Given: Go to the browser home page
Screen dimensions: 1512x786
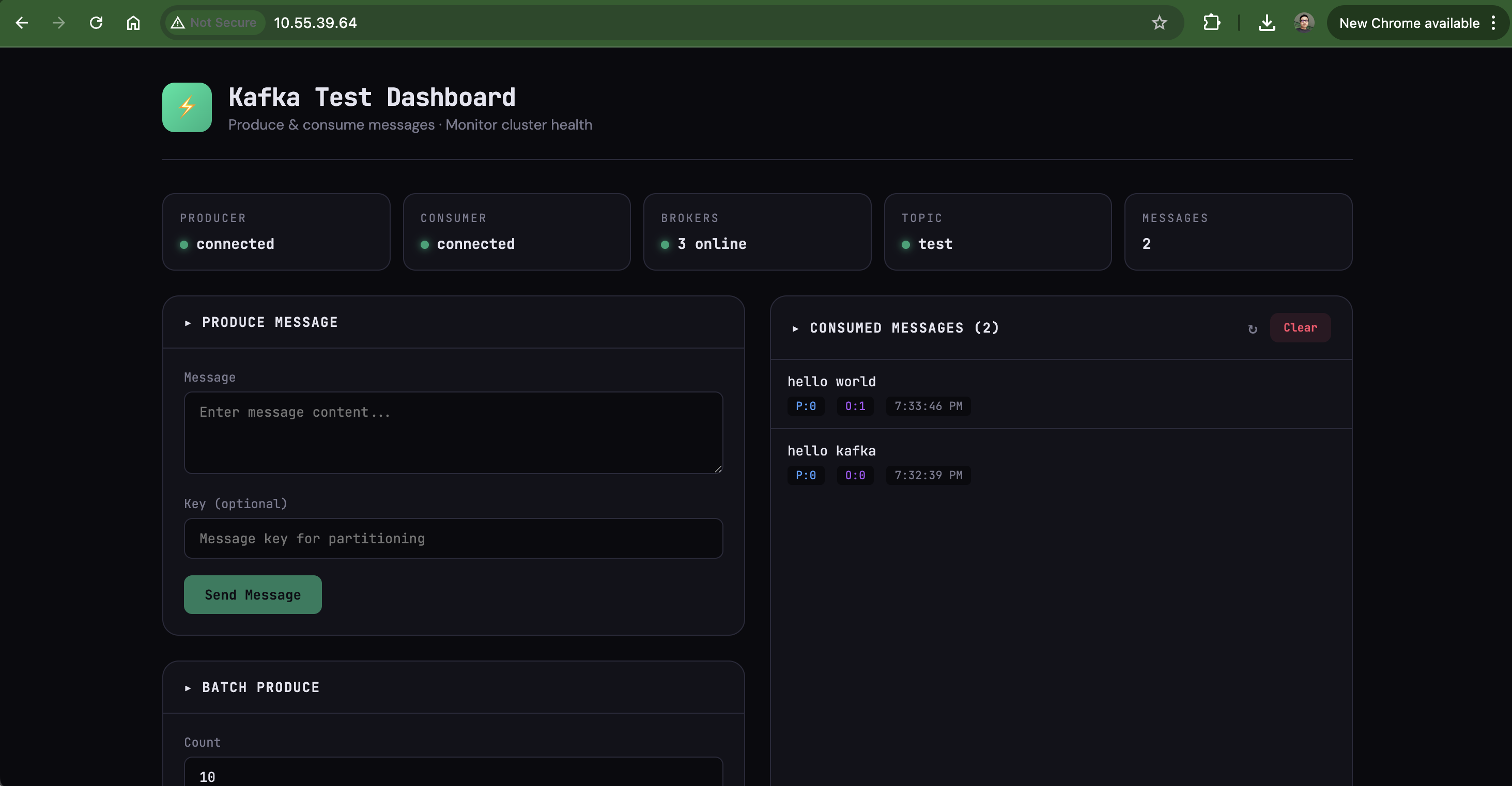Looking at the screenshot, I should [133, 23].
